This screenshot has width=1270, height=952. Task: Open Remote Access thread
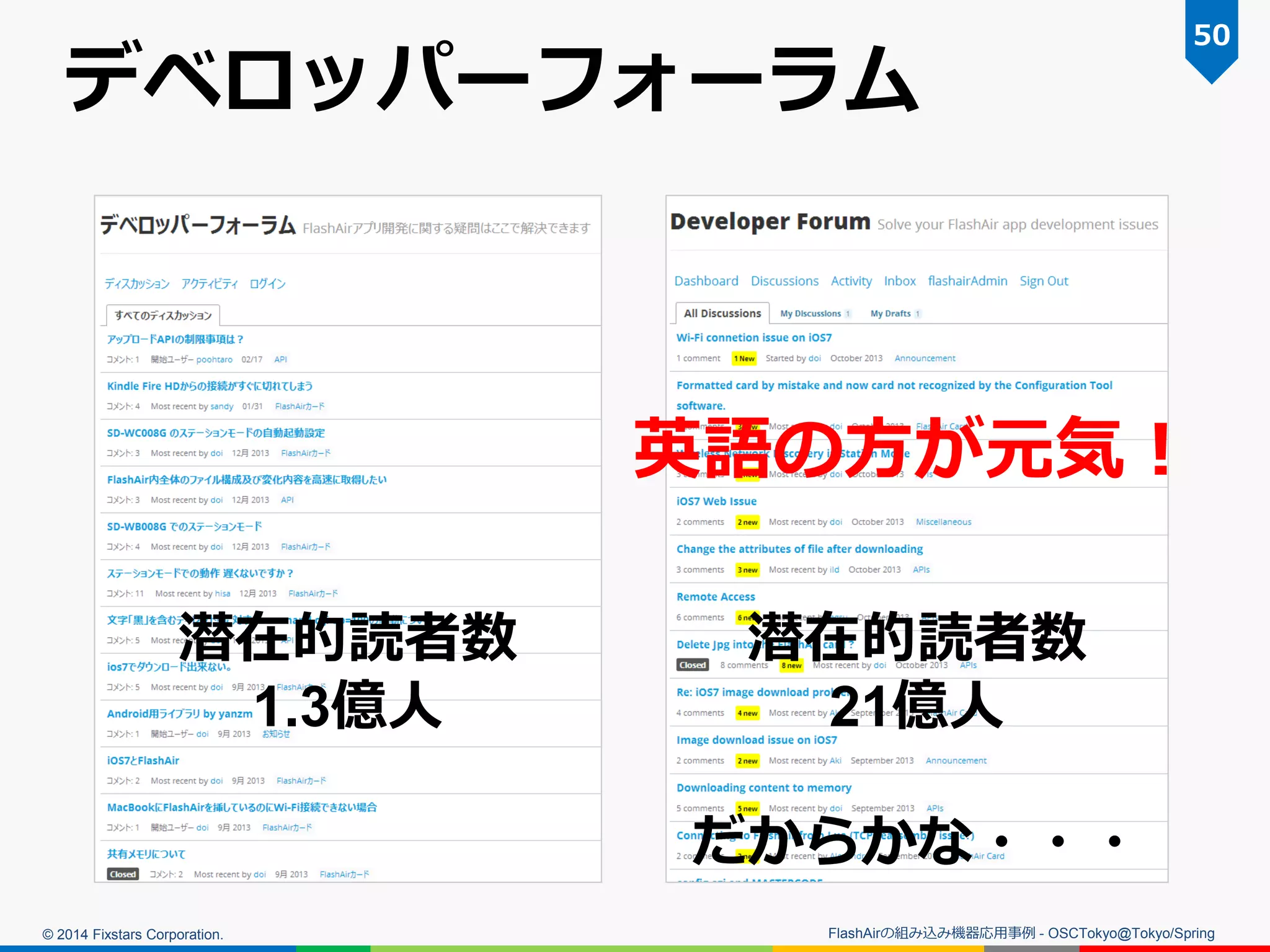pyautogui.click(x=716, y=597)
